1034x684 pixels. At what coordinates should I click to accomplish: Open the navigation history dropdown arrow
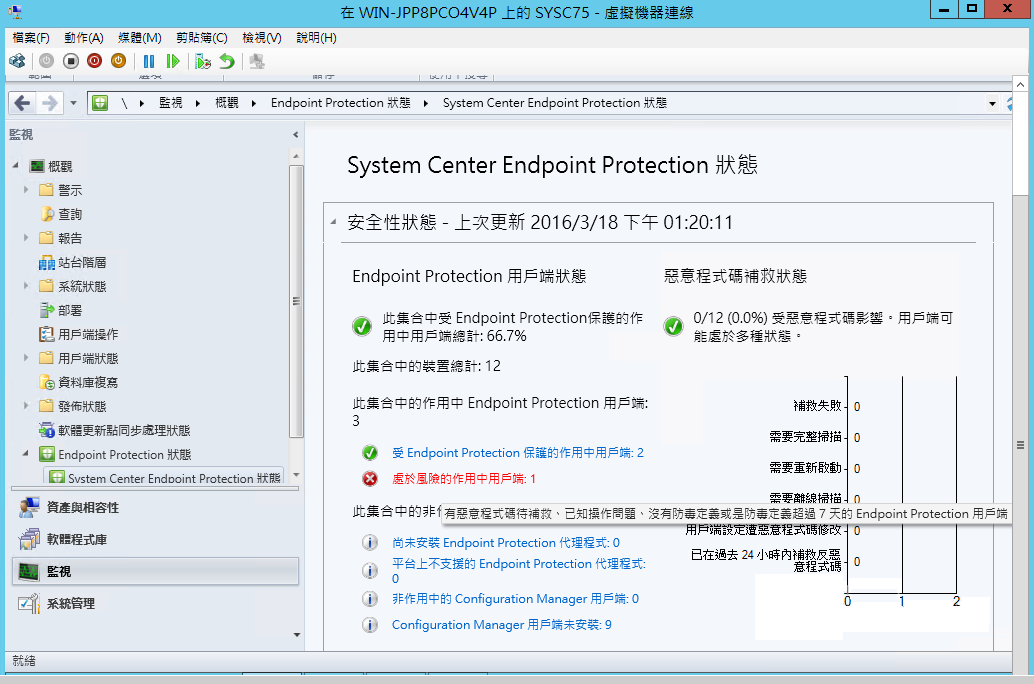click(73, 103)
